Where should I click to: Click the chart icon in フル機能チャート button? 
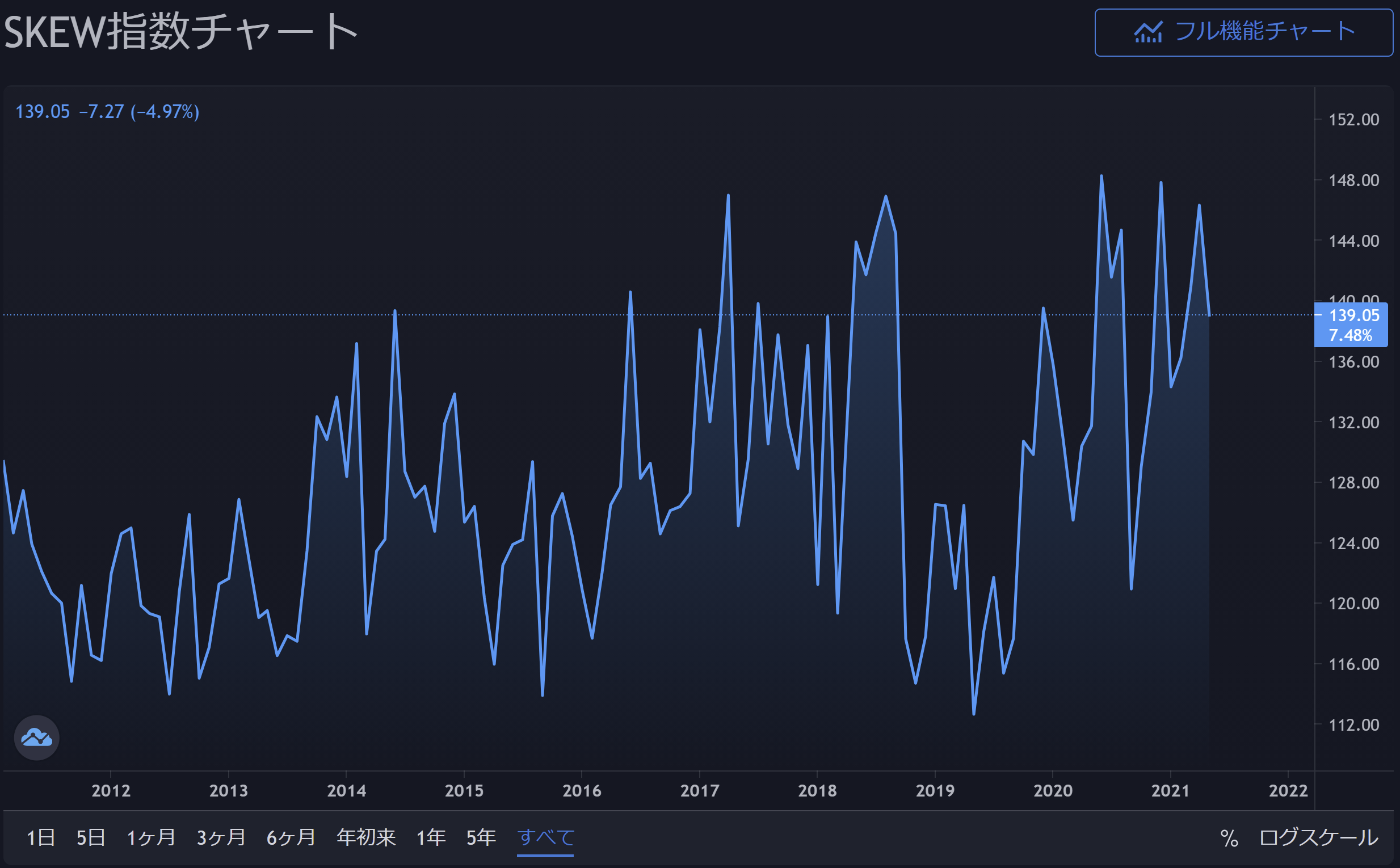1149,32
